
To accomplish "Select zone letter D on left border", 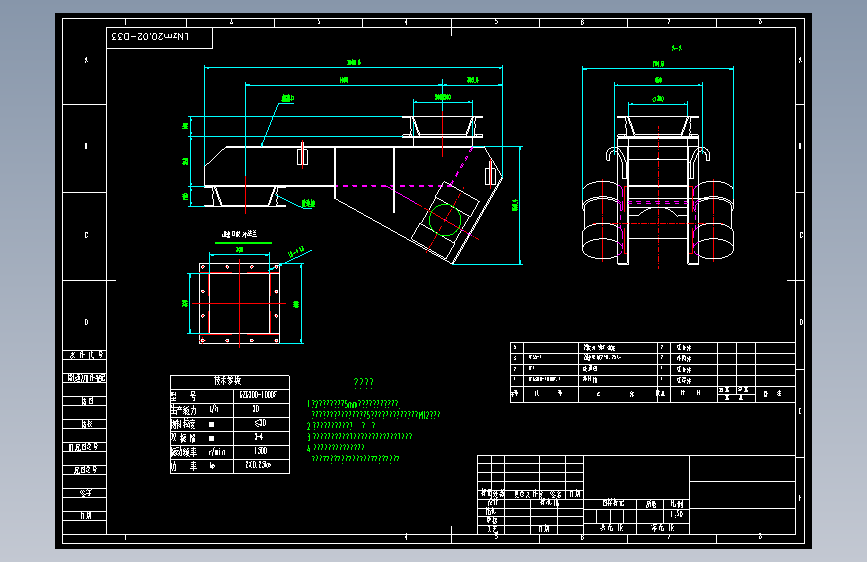I will tap(86, 322).
